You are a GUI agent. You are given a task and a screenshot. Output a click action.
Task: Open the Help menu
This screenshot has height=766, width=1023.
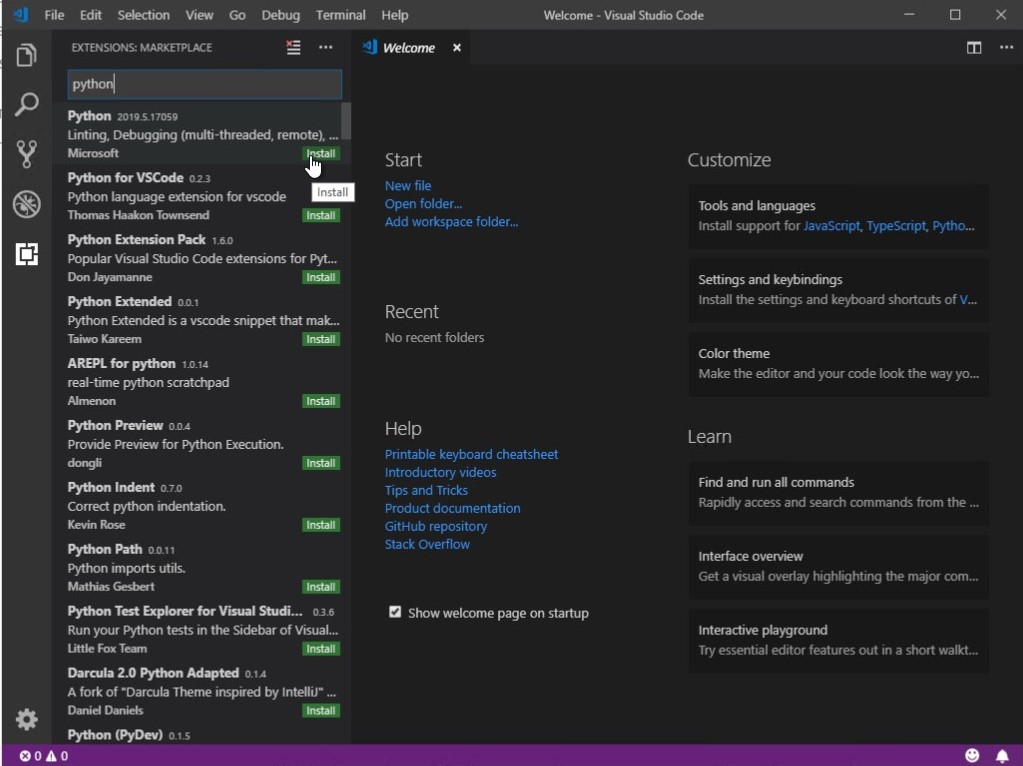(395, 15)
